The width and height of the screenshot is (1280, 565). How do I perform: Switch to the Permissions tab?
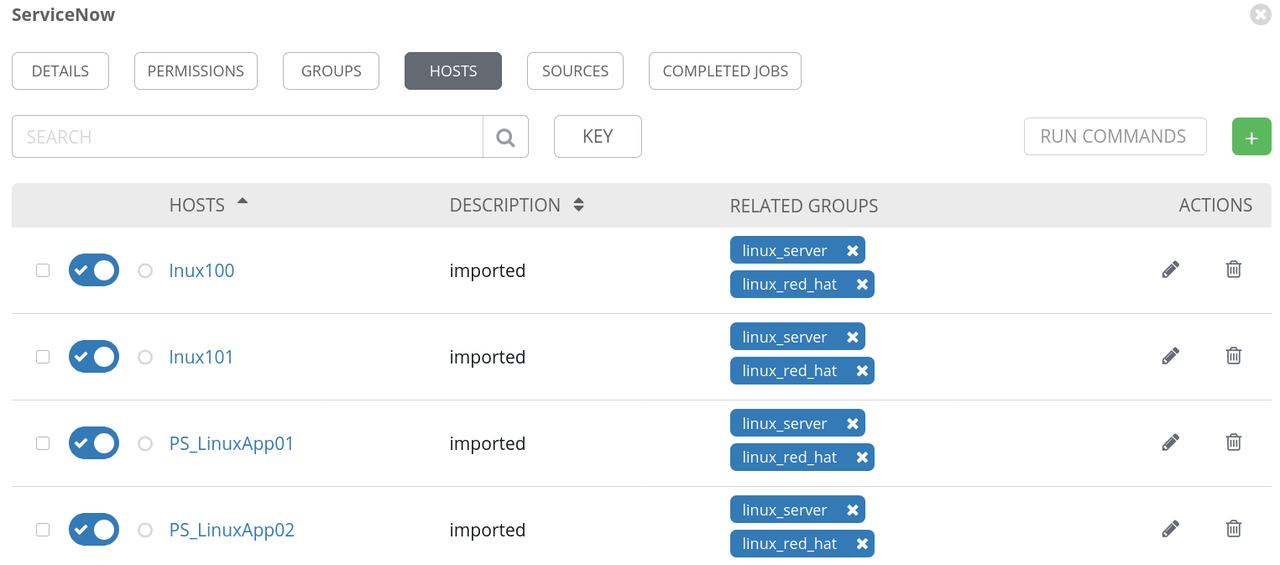click(x=196, y=71)
